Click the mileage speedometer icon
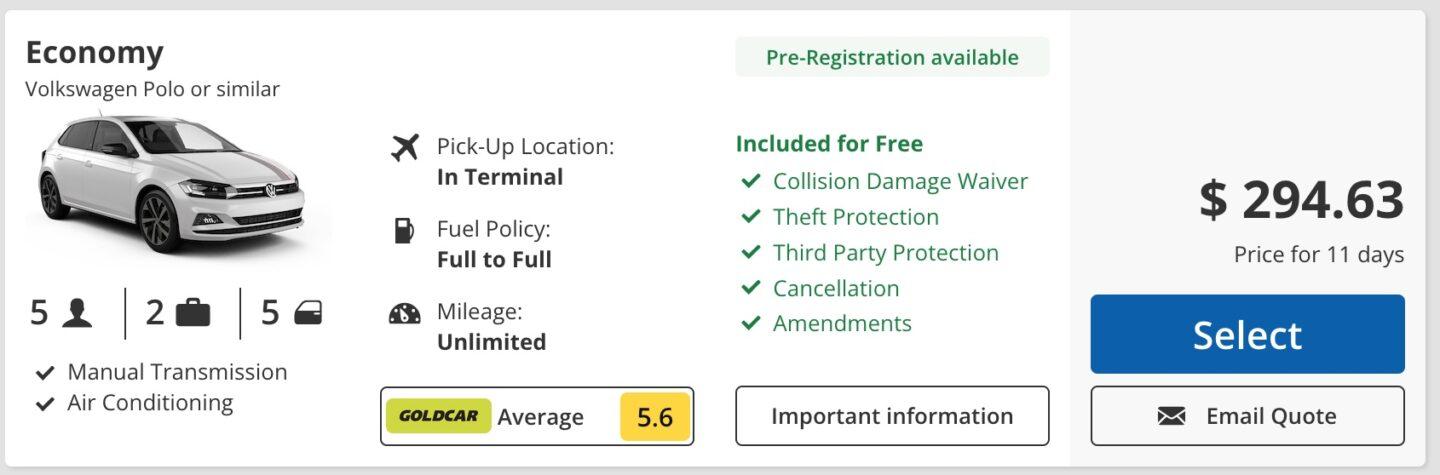Viewport: 1440px width, 475px height. [405, 313]
